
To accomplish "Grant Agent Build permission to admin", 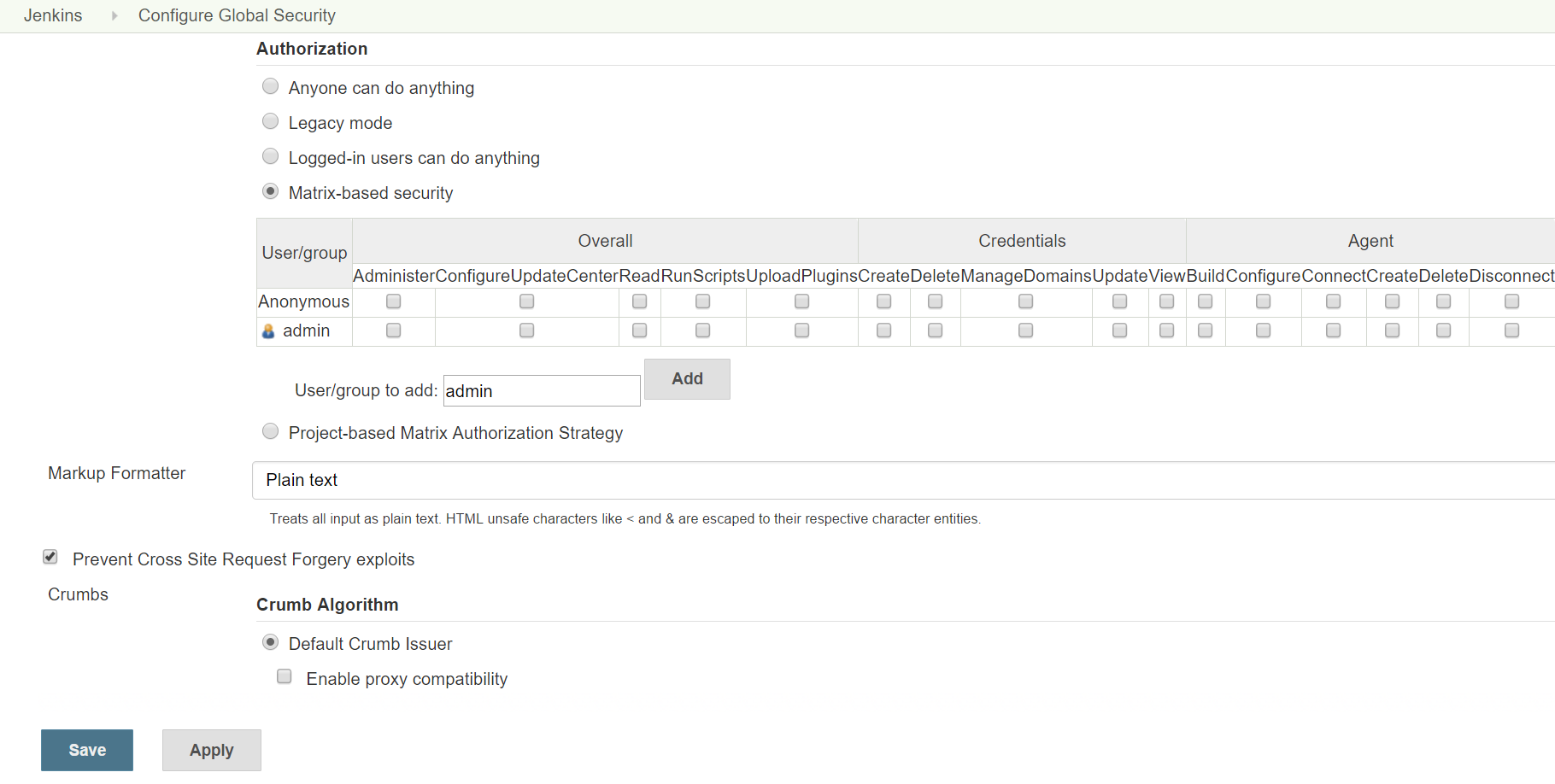I will click(x=1206, y=331).
